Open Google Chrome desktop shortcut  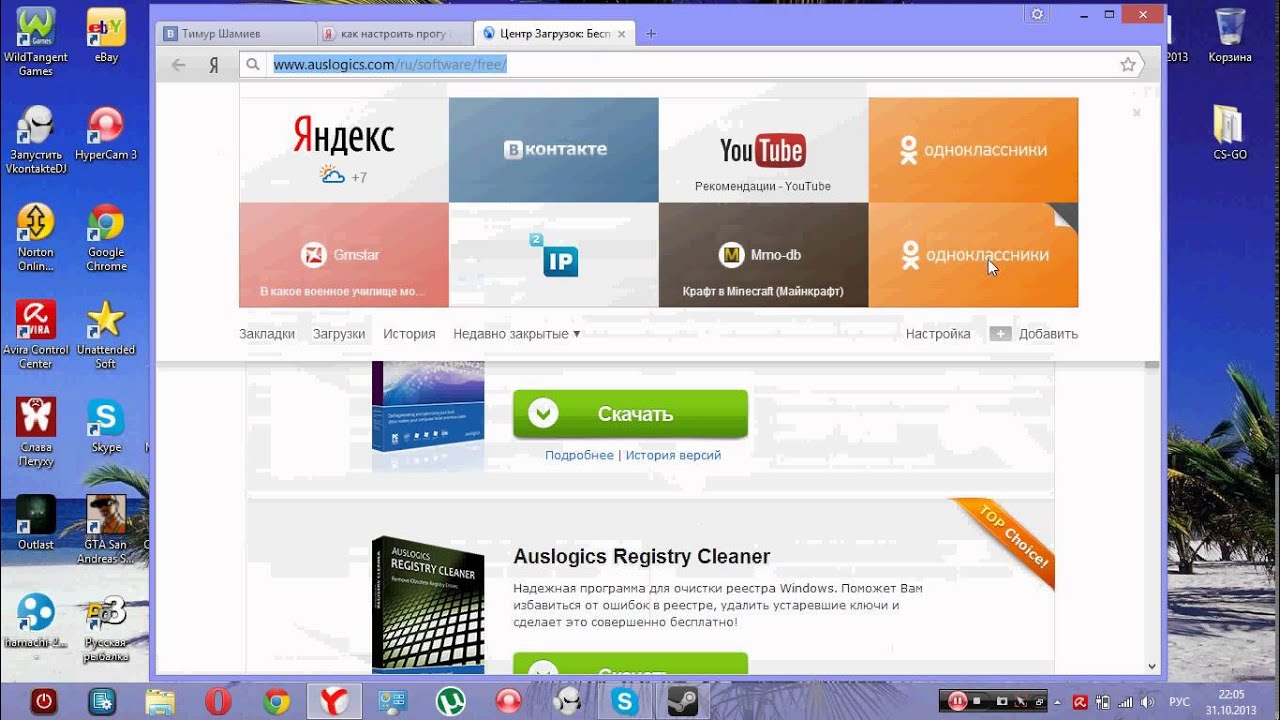[106, 237]
